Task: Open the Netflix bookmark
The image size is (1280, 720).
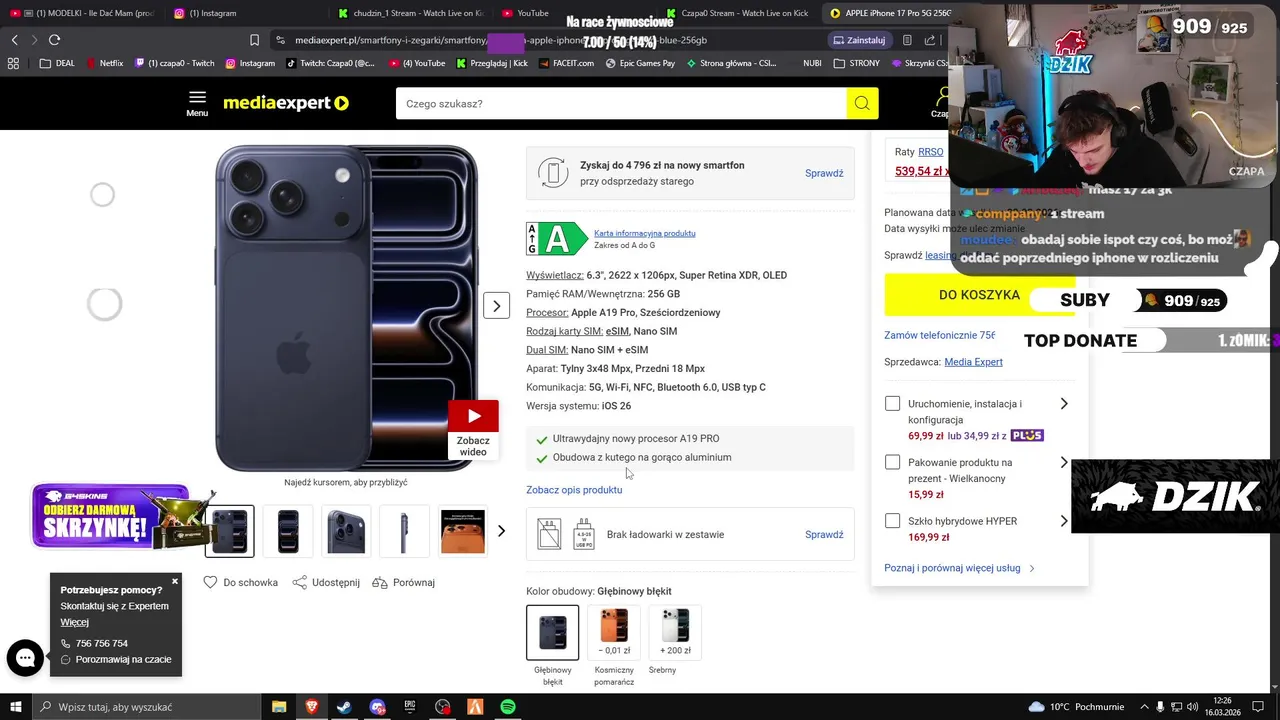Action: click(x=105, y=63)
